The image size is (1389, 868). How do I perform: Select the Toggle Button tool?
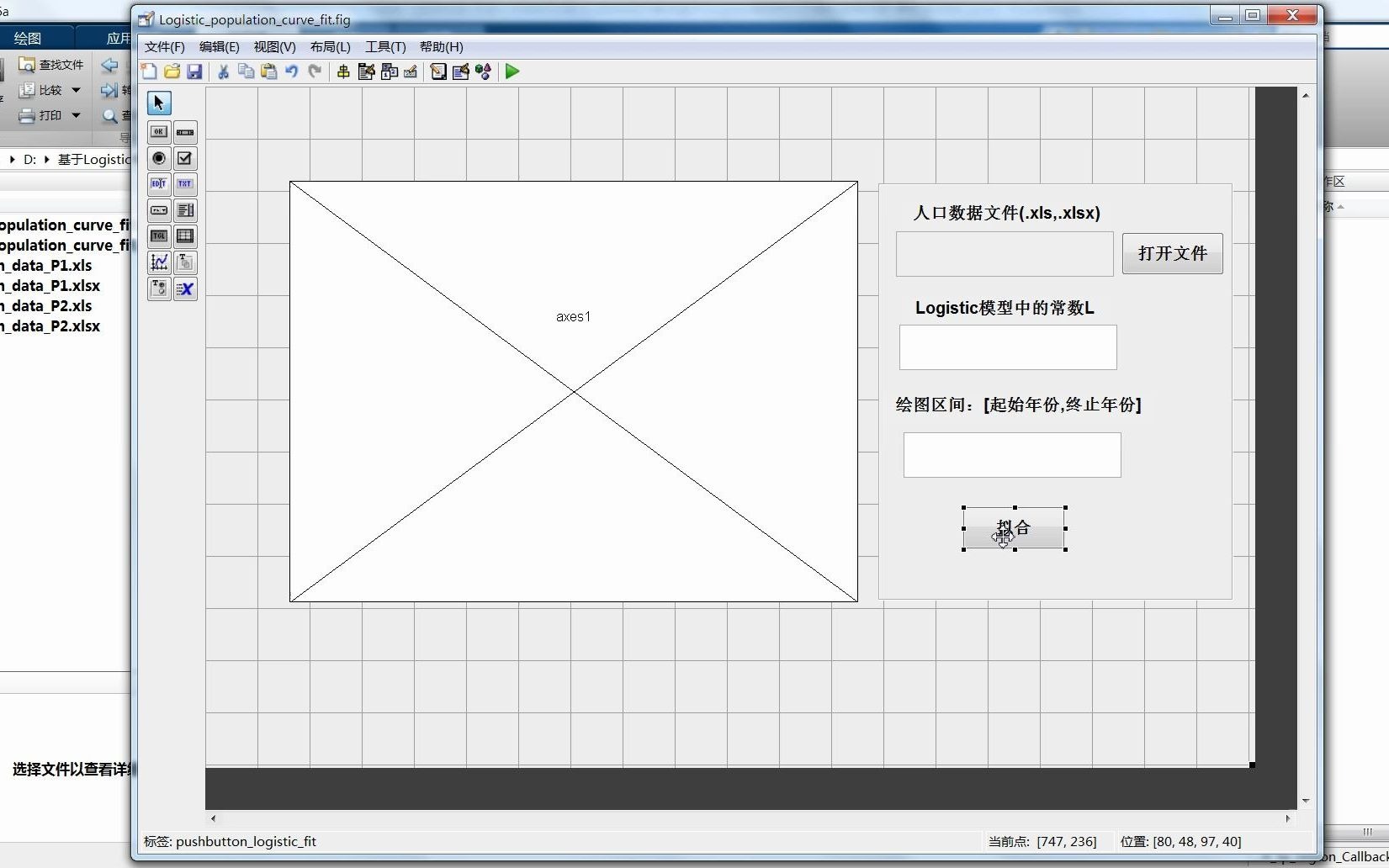[x=158, y=236]
